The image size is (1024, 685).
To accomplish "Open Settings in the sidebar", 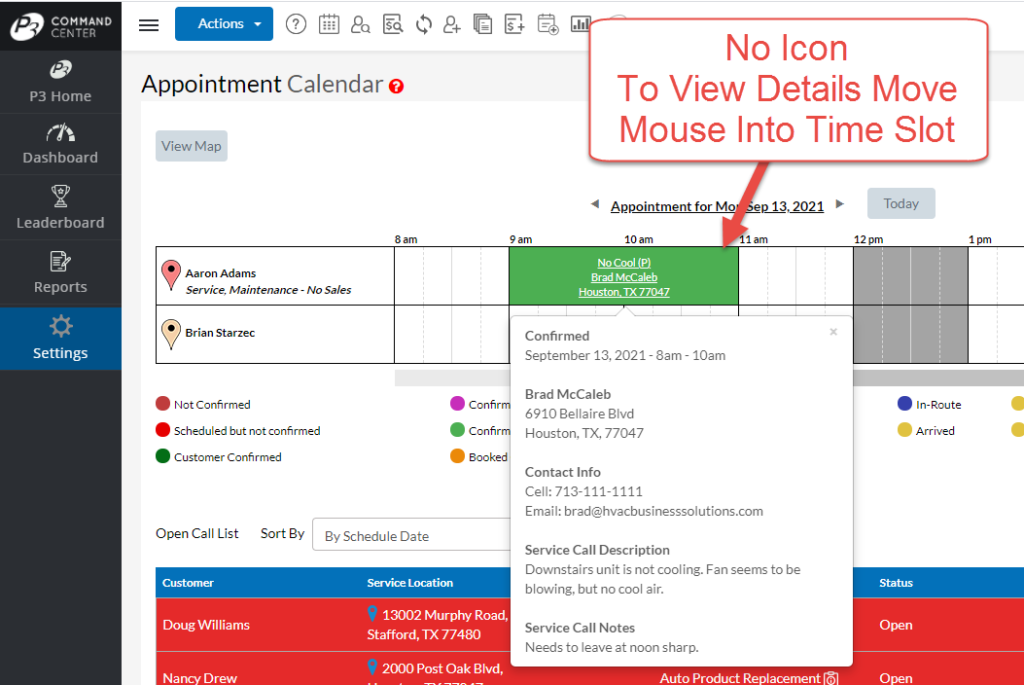I will pos(60,338).
